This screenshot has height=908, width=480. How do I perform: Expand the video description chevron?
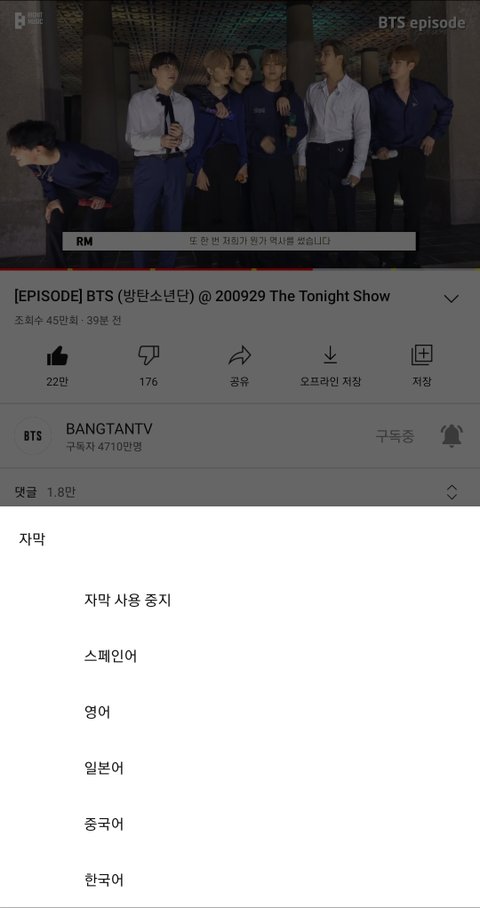click(451, 299)
